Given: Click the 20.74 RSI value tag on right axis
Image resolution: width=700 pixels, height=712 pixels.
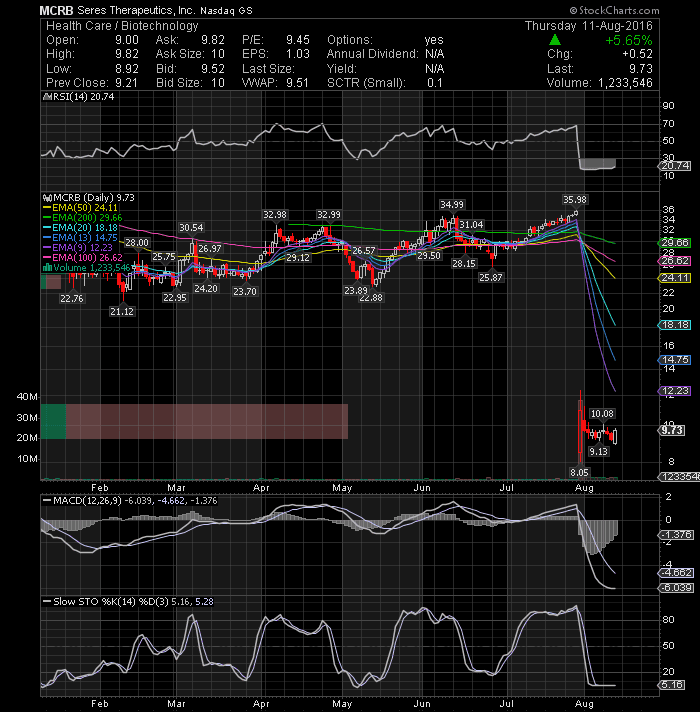Looking at the screenshot, I should click(675, 166).
